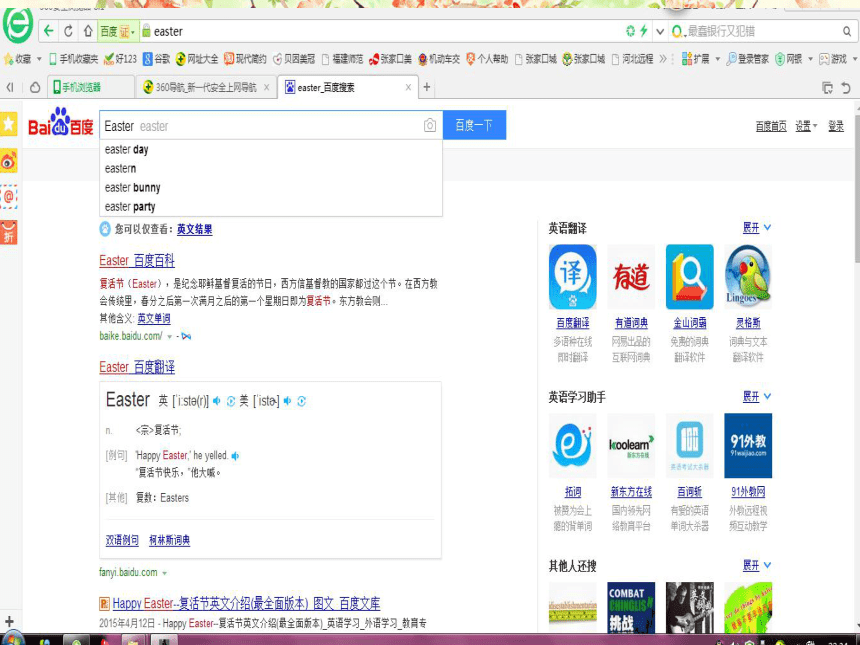Close the 360导航 tab

(x=267, y=87)
